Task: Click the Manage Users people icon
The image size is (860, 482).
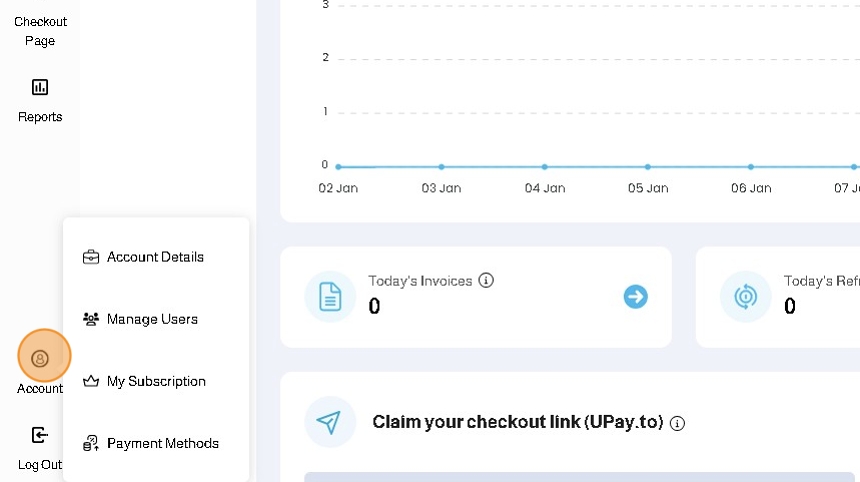Action: click(x=91, y=319)
